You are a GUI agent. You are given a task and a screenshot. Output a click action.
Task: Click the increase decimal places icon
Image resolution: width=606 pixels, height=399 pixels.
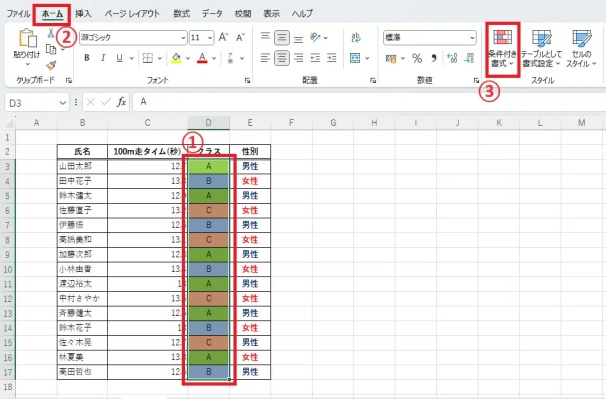[452, 58]
